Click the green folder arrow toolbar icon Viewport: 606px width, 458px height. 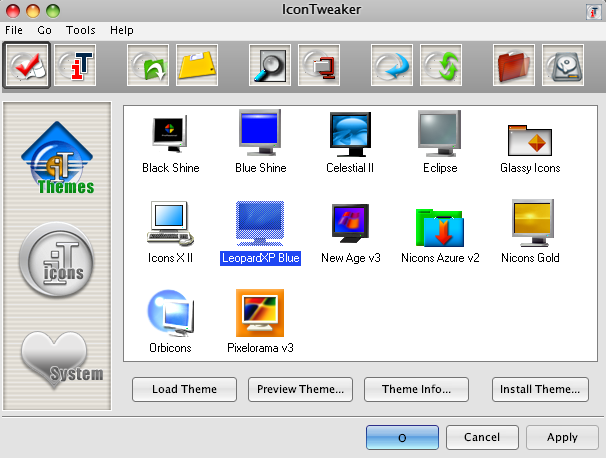pos(148,65)
